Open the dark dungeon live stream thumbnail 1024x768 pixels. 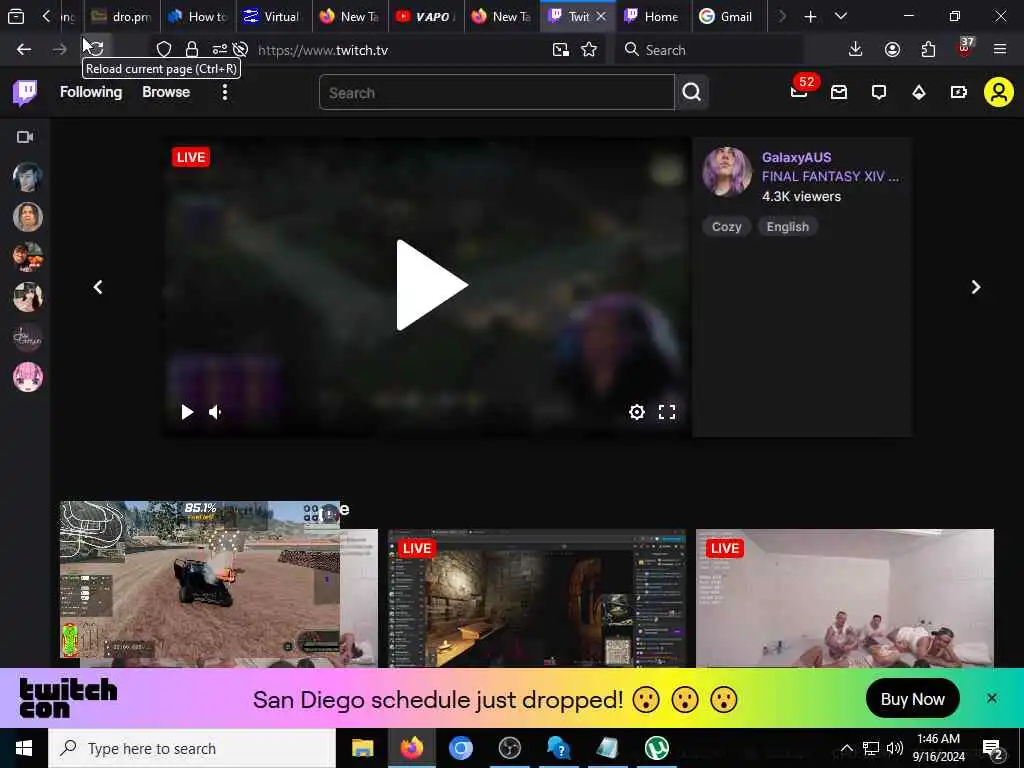[537, 598]
